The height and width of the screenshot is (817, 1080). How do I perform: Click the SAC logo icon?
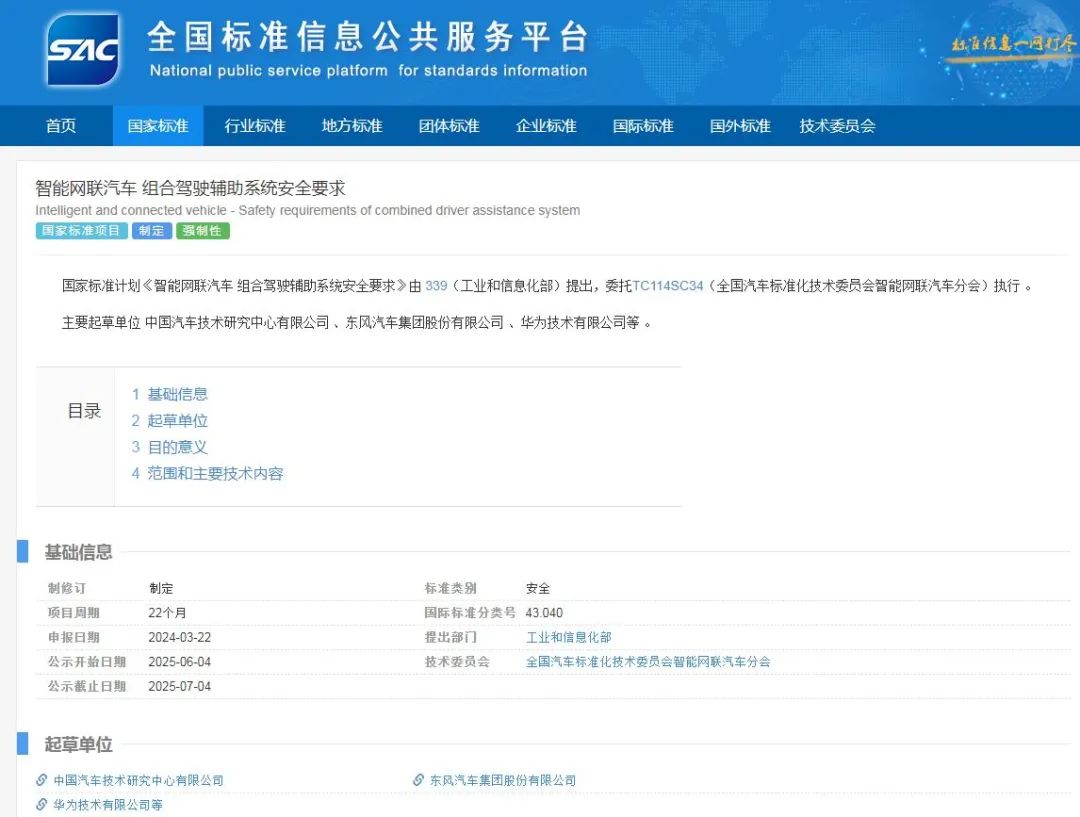83,49
